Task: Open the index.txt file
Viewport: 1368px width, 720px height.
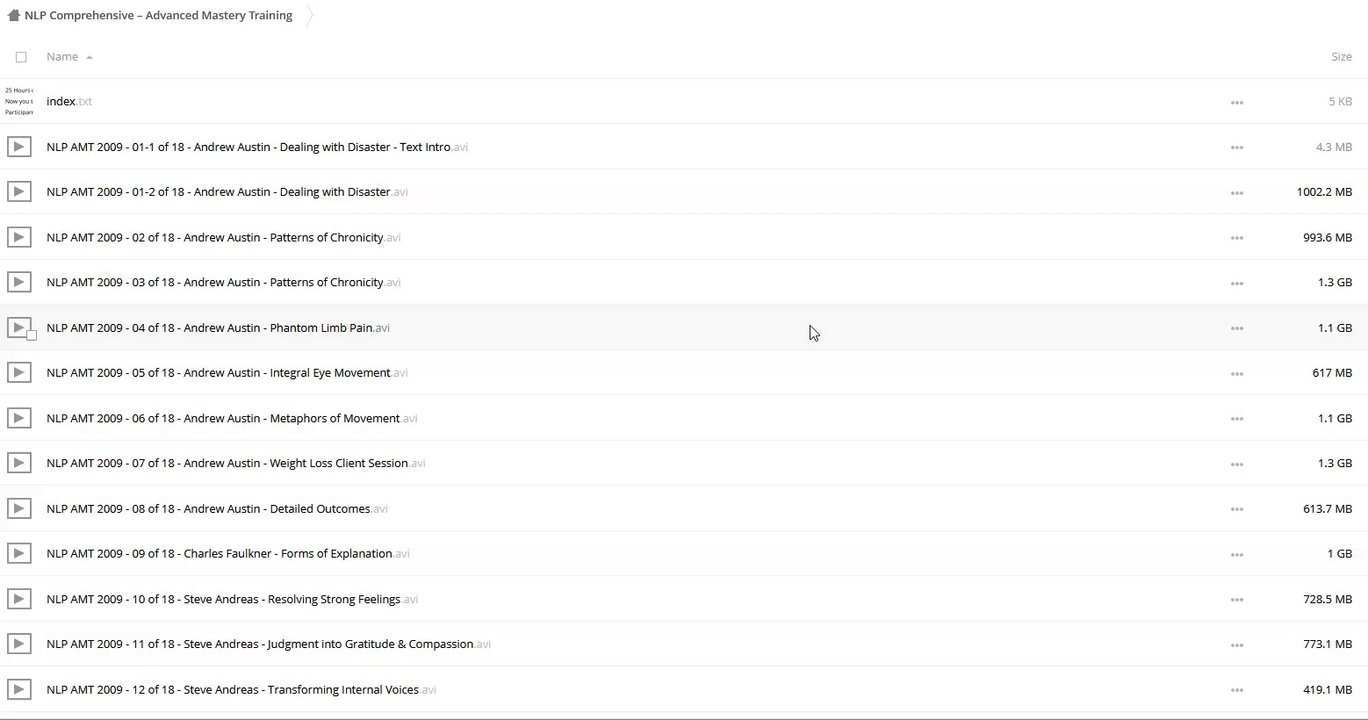Action: click(69, 102)
